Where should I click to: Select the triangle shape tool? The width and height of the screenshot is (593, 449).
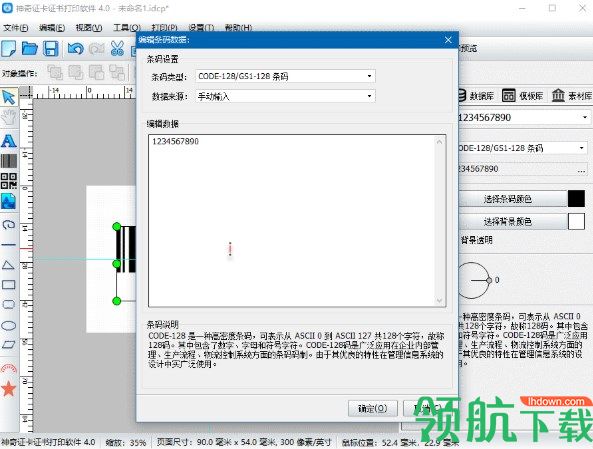9,265
